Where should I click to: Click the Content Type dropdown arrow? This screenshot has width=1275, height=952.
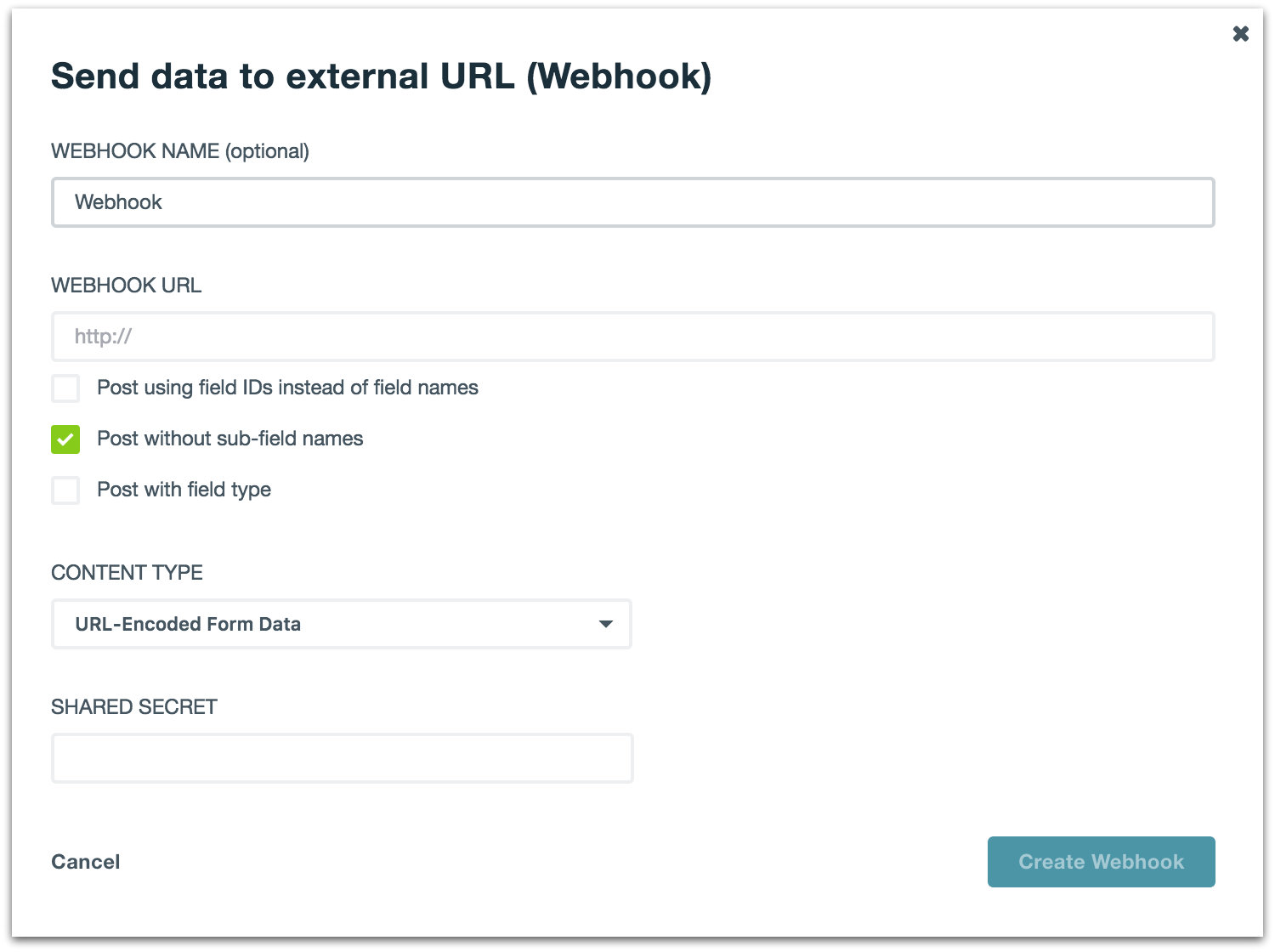click(605, 624)
